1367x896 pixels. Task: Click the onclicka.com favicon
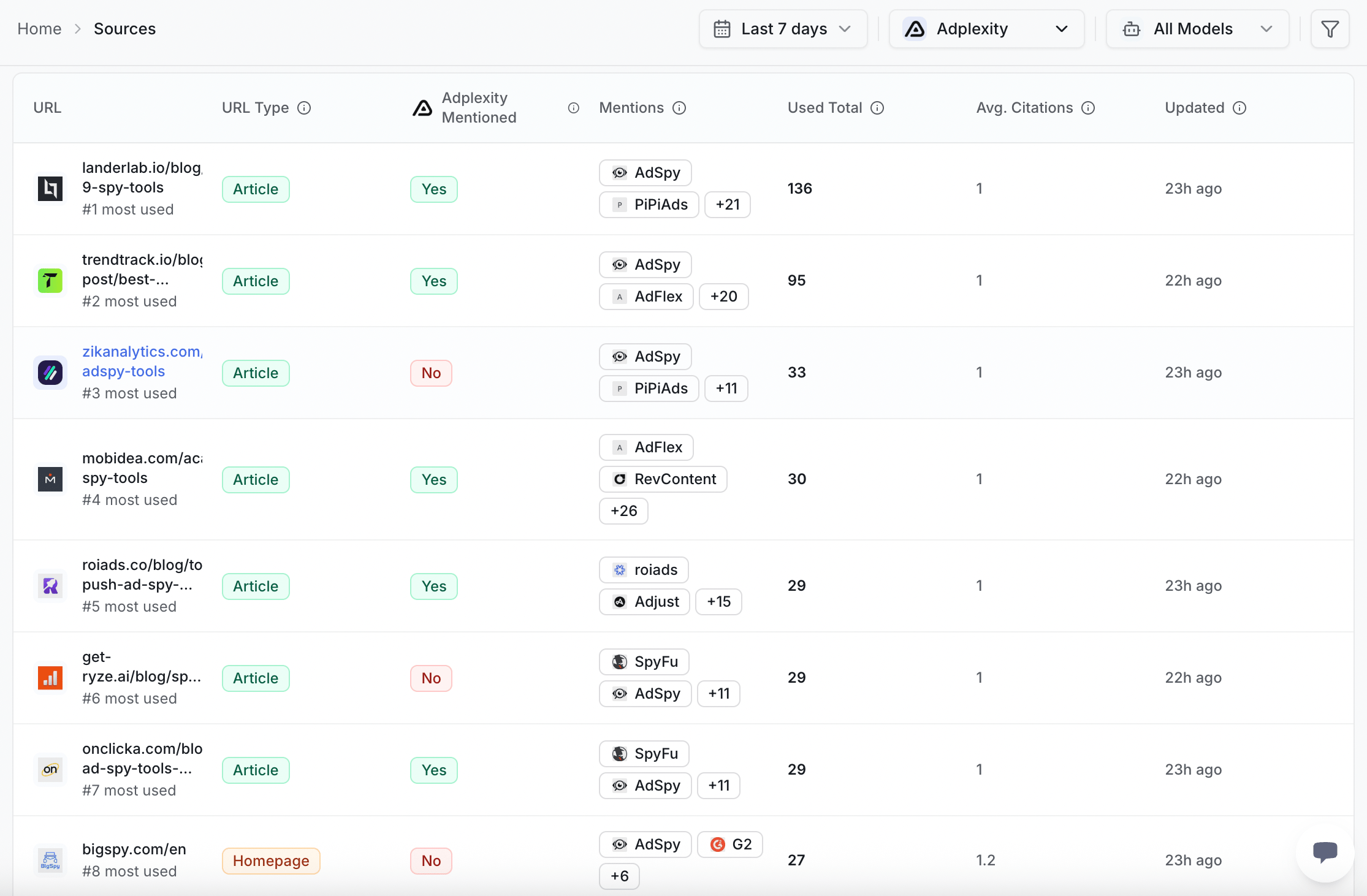(x=50, y=770)
